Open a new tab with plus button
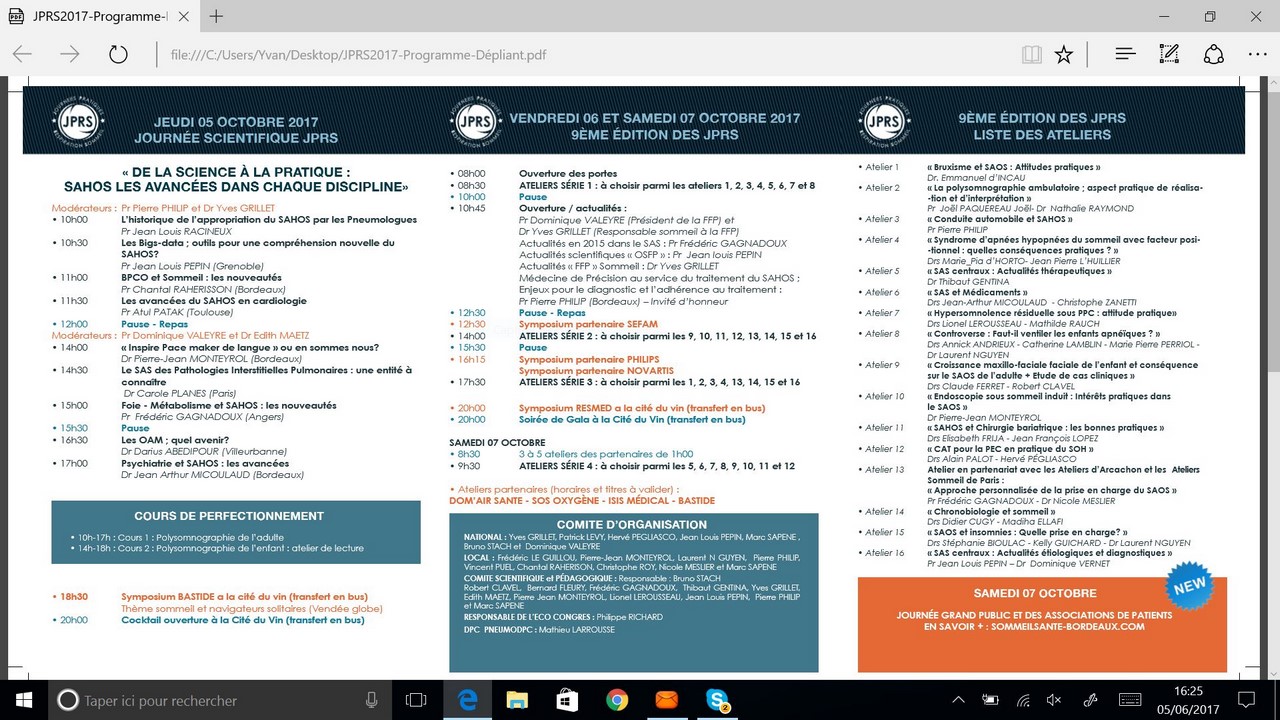This screenshot has height=720, width=1280. [x=217, y=16]
